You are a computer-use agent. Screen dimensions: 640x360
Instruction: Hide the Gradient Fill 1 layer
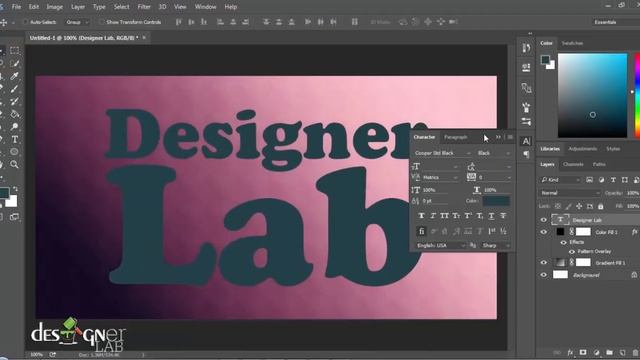coord(543,262)
